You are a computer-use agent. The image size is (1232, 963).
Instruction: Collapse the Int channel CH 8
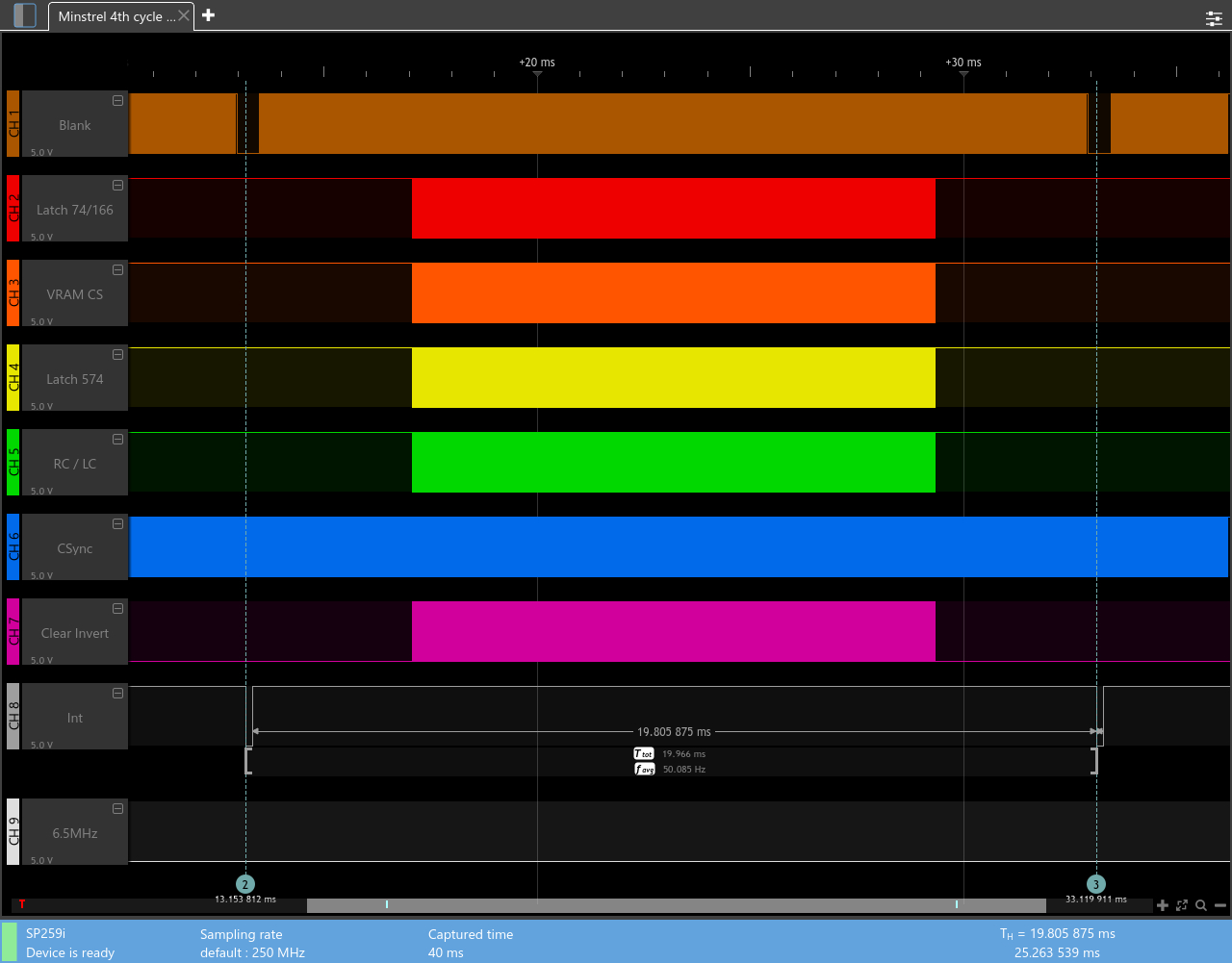point(117,694)
